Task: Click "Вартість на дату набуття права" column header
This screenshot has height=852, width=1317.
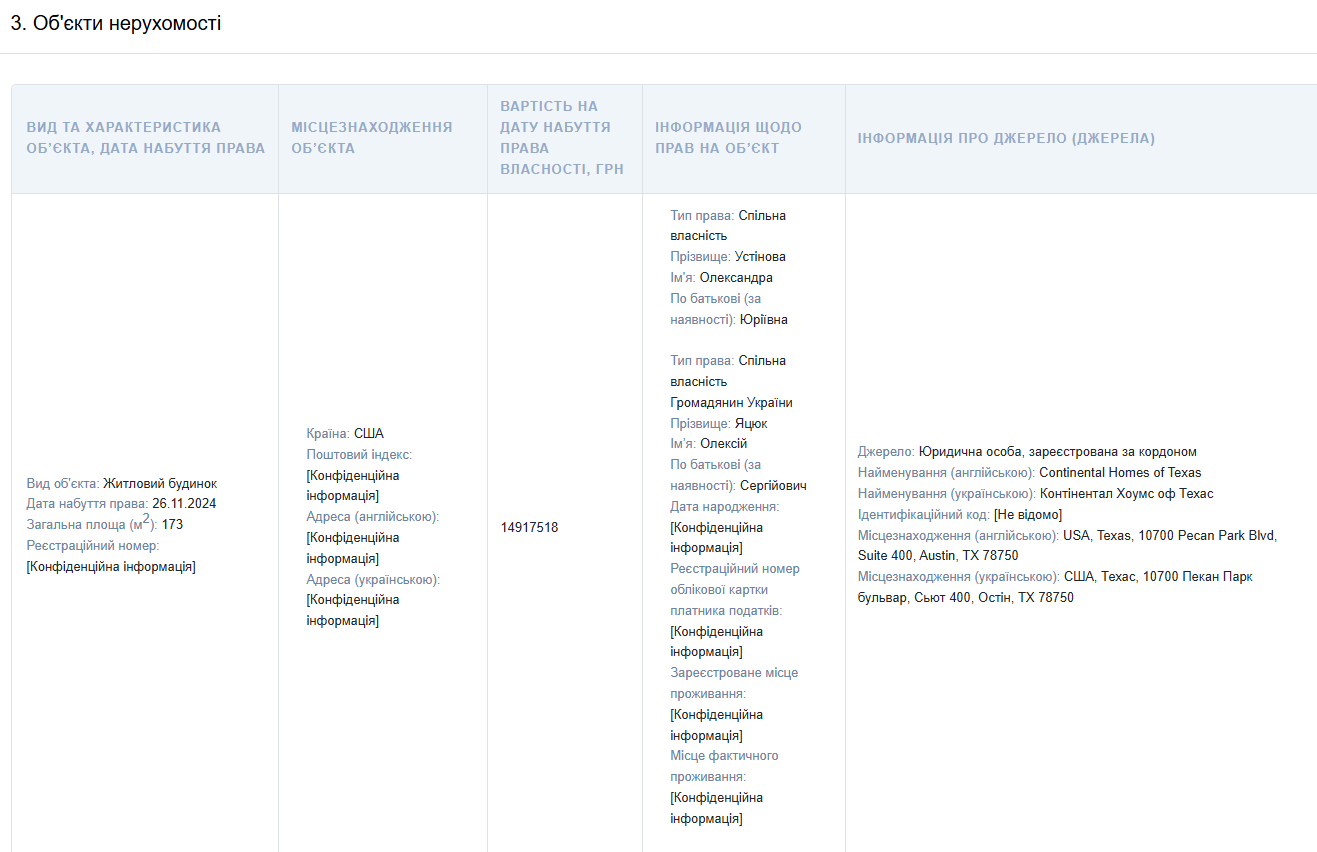Action: tap(562, 138)
